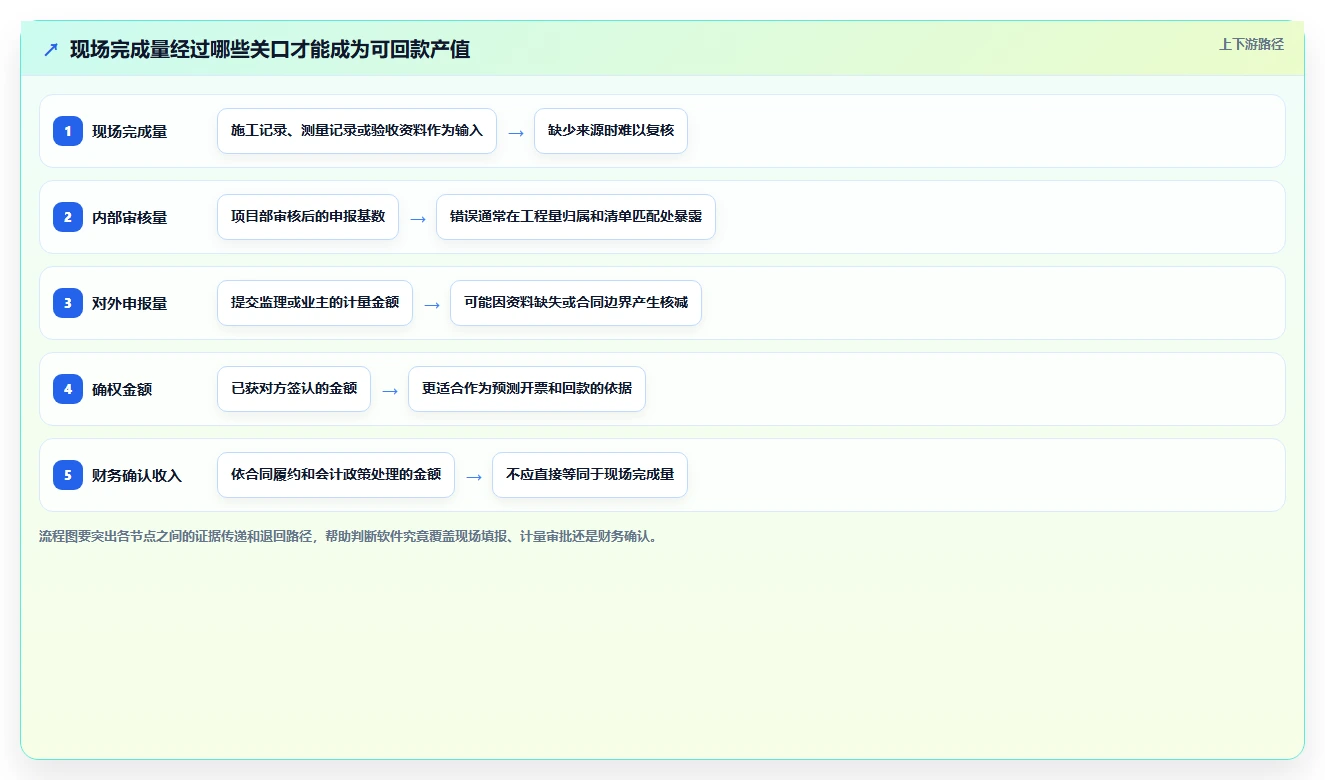The image size is (1325, 780).
Task: Click the 更适合作为预测开票和回款的依据 box
Action: pos(527,389)
